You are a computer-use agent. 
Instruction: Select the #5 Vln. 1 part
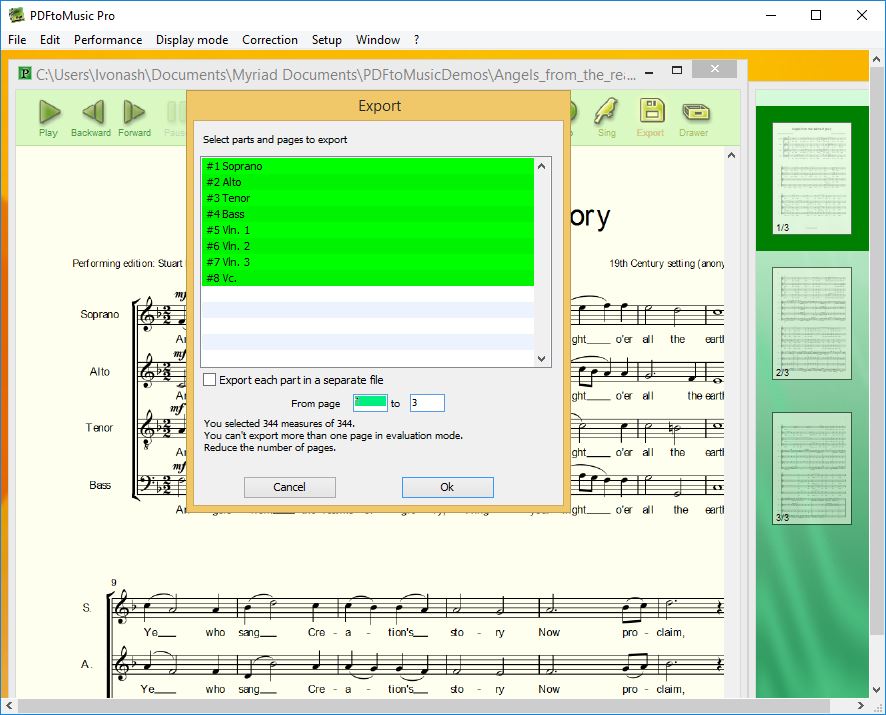(x=367, y=230)
